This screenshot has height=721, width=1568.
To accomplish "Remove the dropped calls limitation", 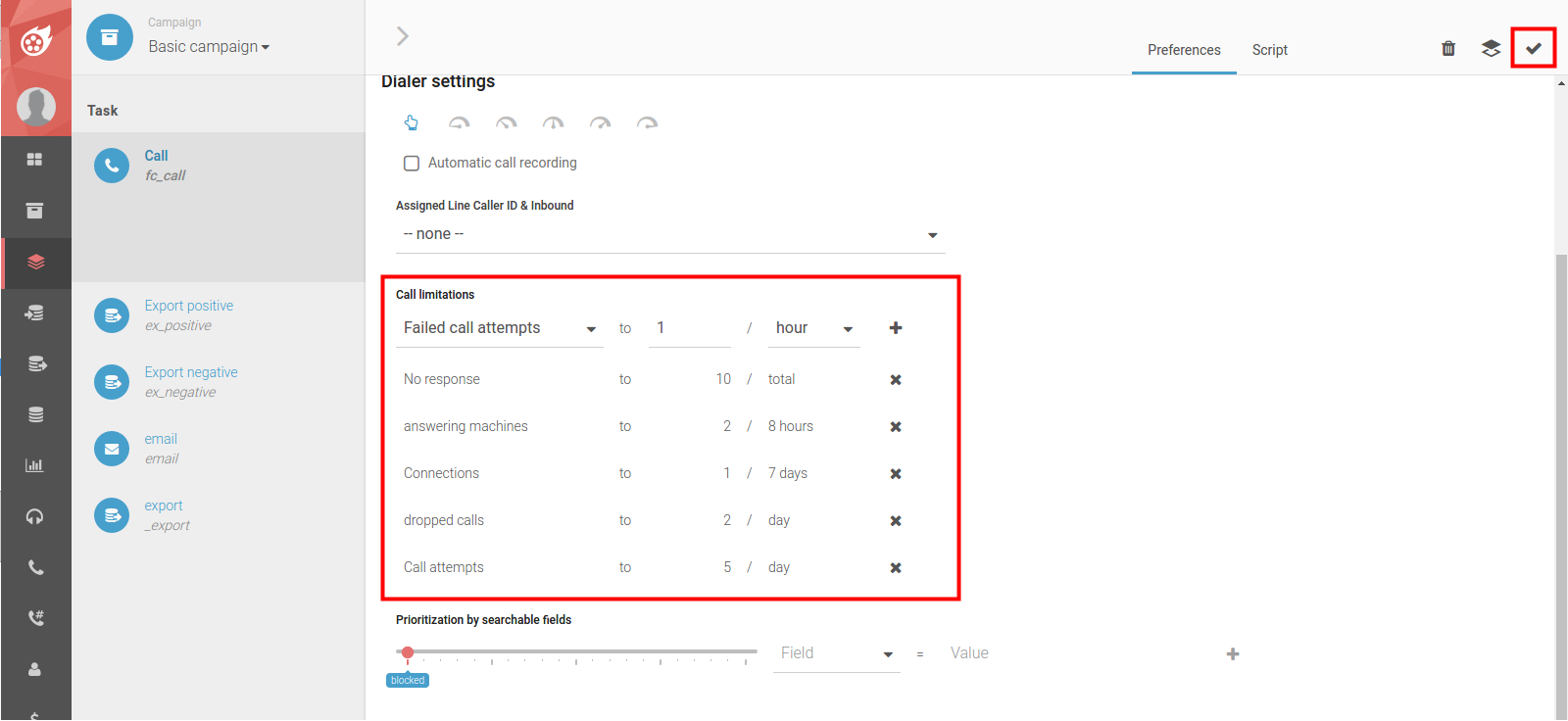I will click(895, 521).
